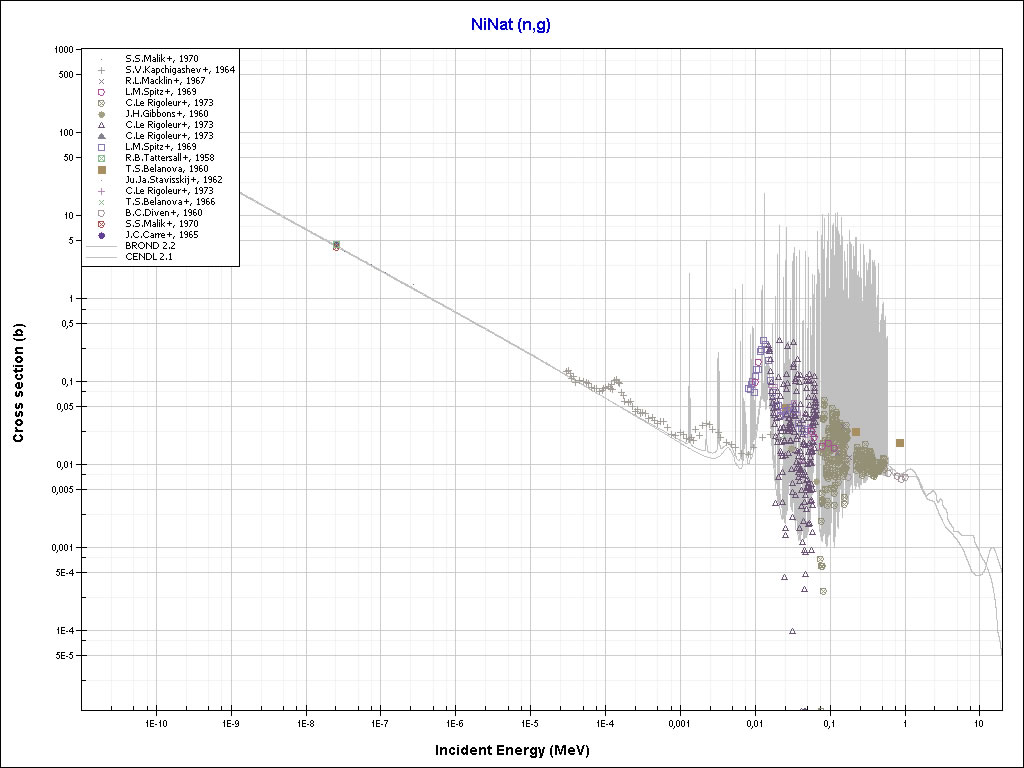Select the filled brown square Belanova 1960 marker

click(x=102, y=169)
